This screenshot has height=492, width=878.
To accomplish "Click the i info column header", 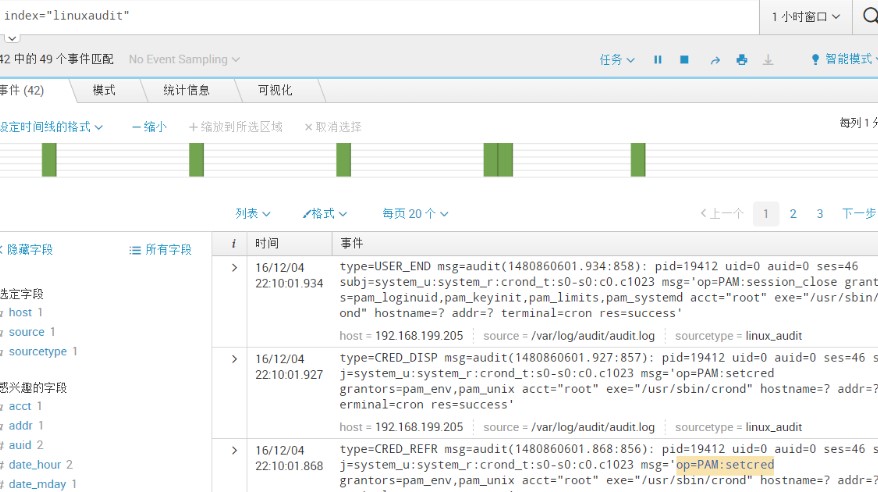I will (233, 243).
